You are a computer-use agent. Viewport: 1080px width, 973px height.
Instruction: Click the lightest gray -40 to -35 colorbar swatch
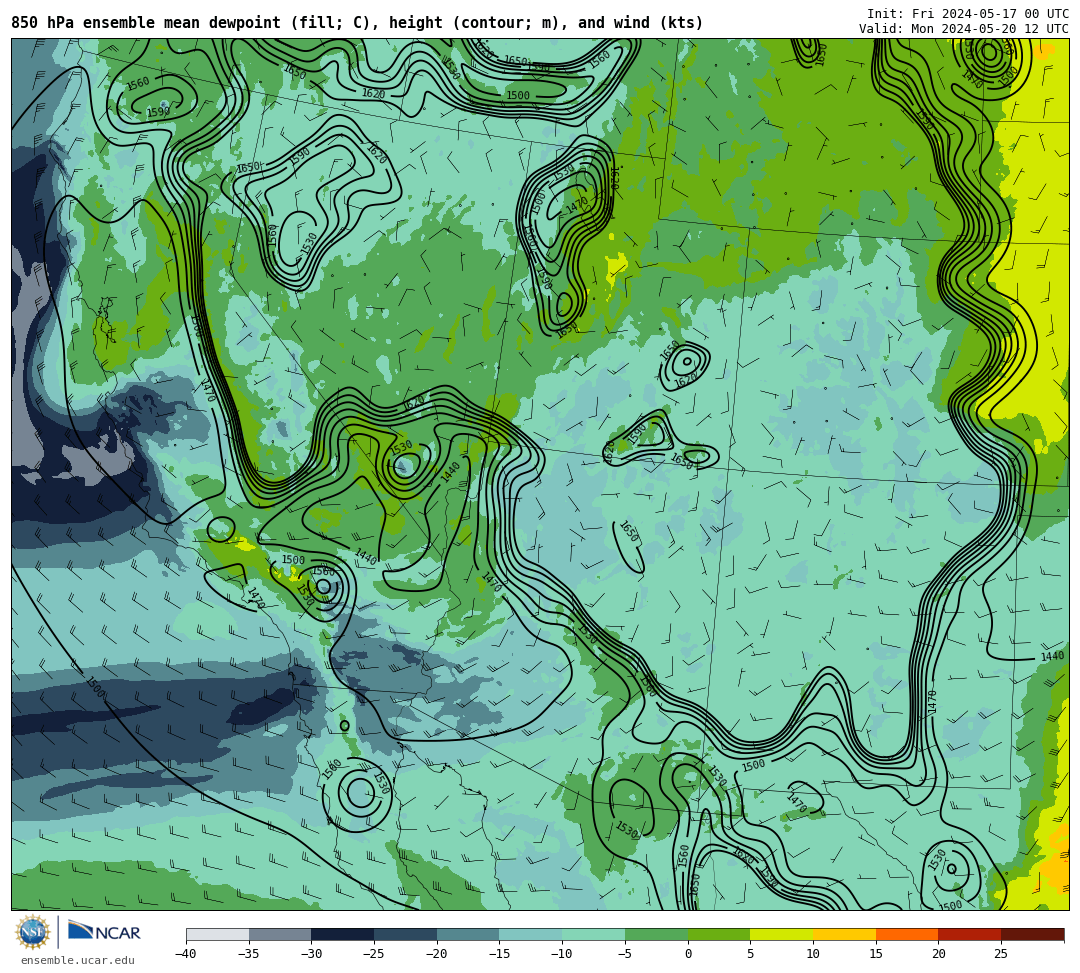click(x=218, y=934)
